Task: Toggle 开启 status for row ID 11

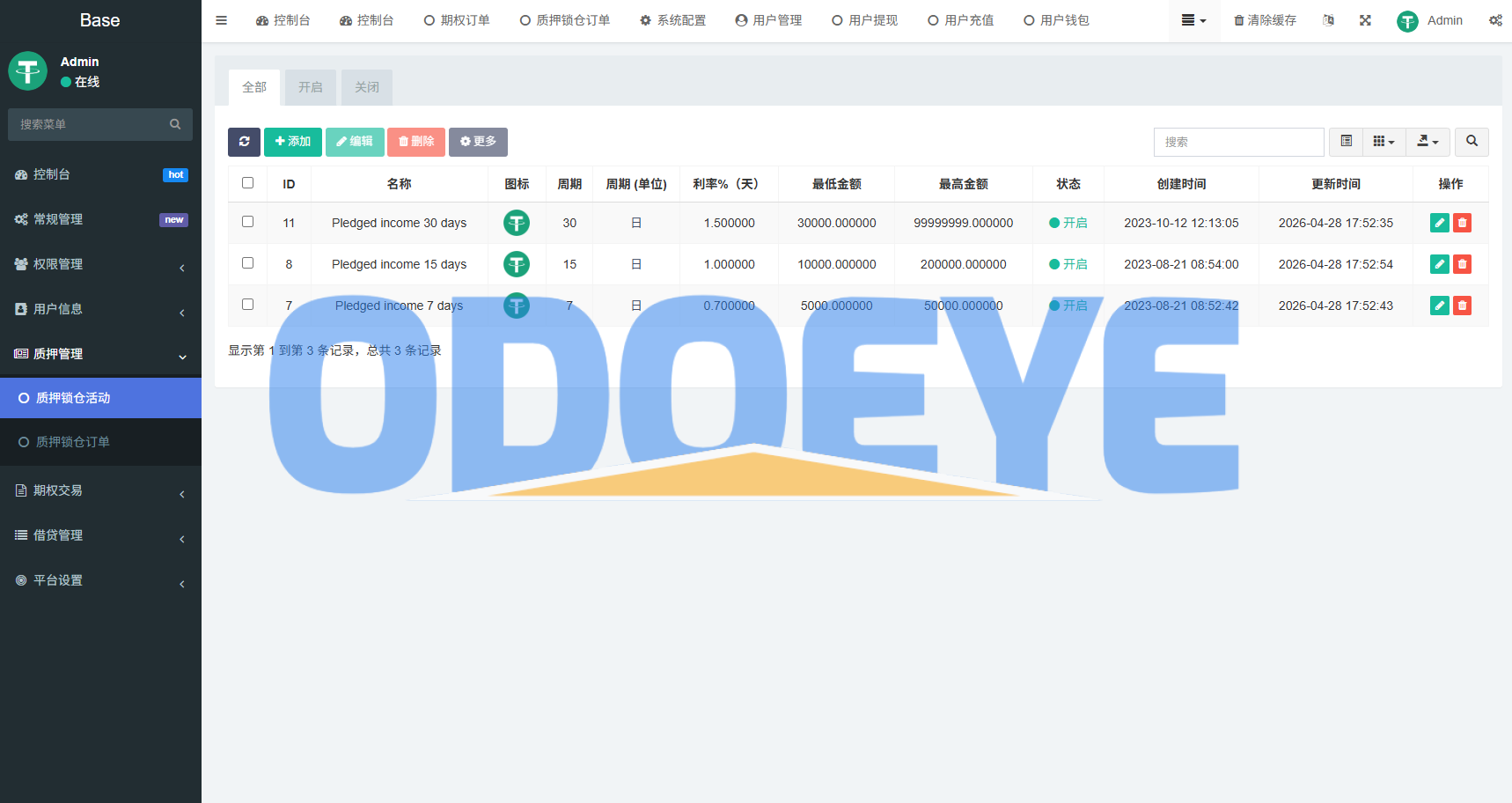Action: (1068, 223)
